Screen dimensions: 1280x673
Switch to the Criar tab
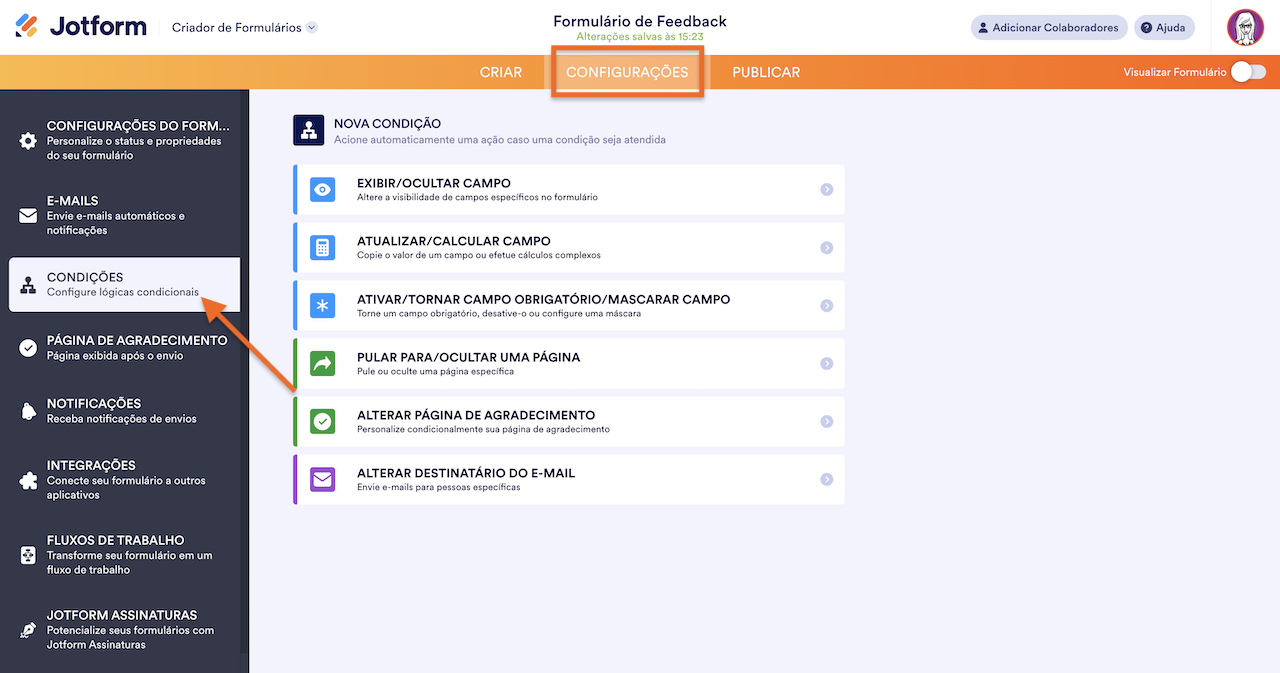(x=501, y=72)
